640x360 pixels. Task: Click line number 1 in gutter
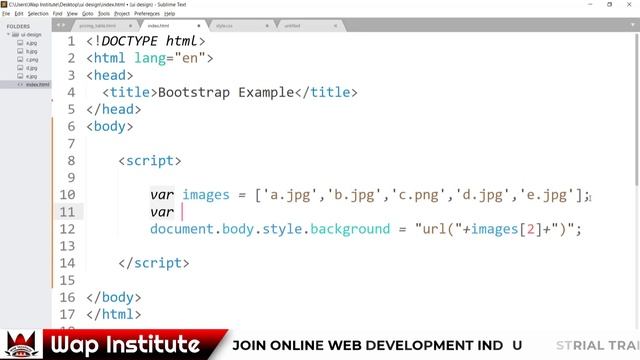coord(71,41)
